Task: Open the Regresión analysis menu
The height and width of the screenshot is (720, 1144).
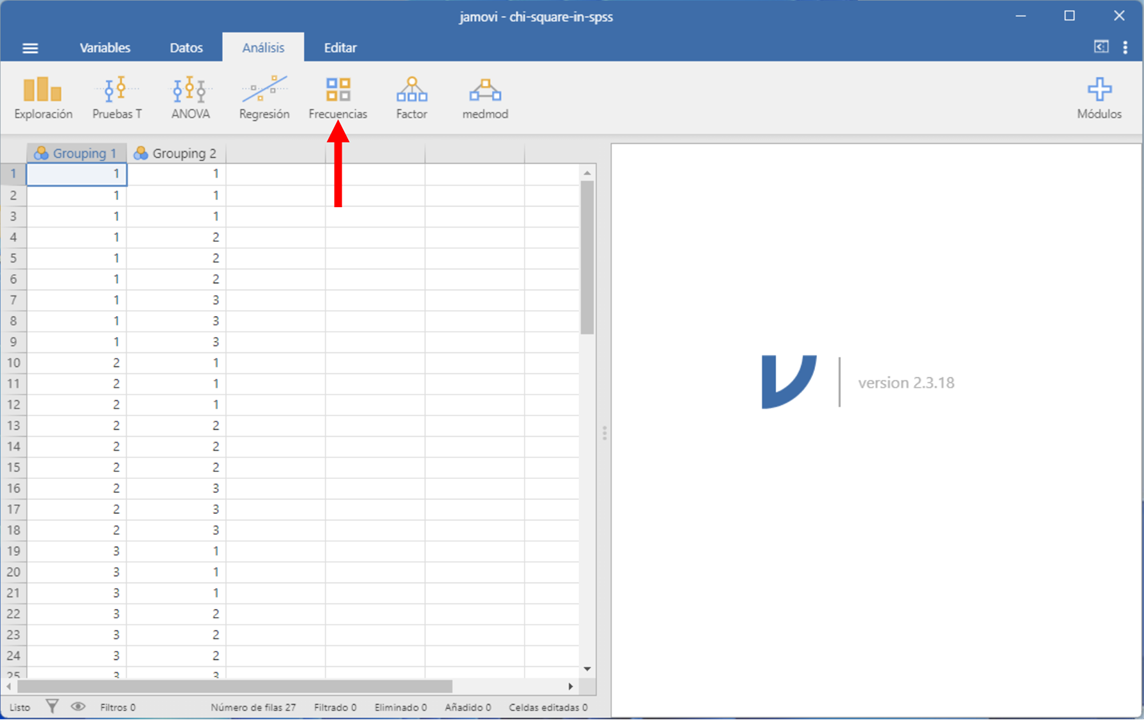Action: [x=264, y=98]
